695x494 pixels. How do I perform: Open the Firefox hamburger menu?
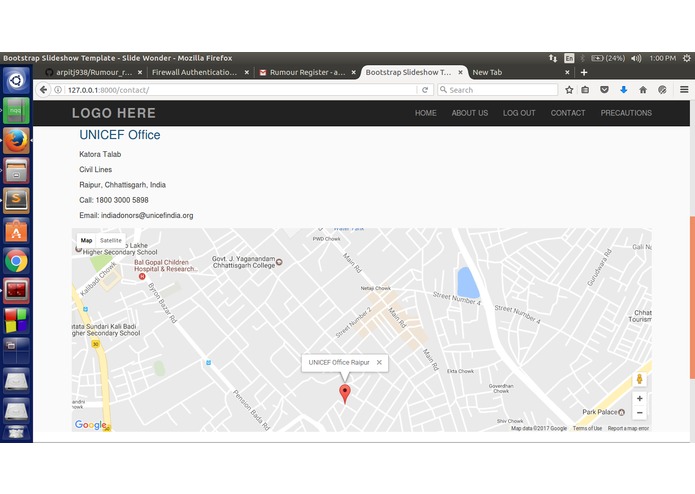pos(684,90)
